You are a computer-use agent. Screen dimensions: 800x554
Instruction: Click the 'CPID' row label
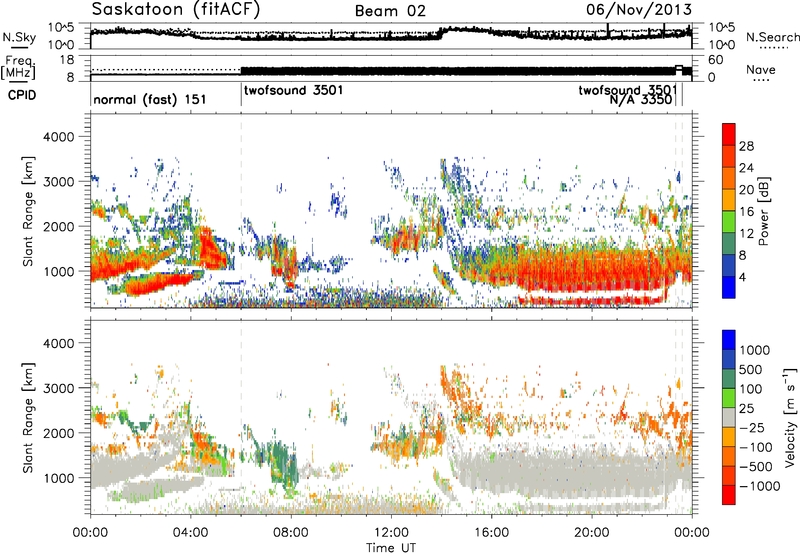tap(22, 95)
